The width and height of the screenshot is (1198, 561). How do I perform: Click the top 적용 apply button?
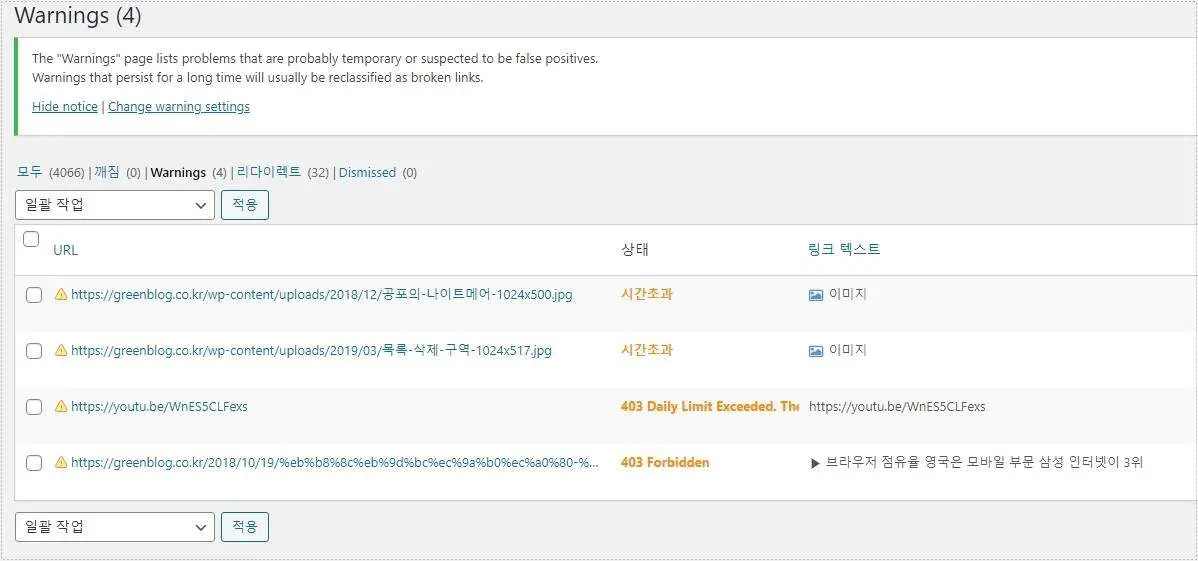[244, 205]
